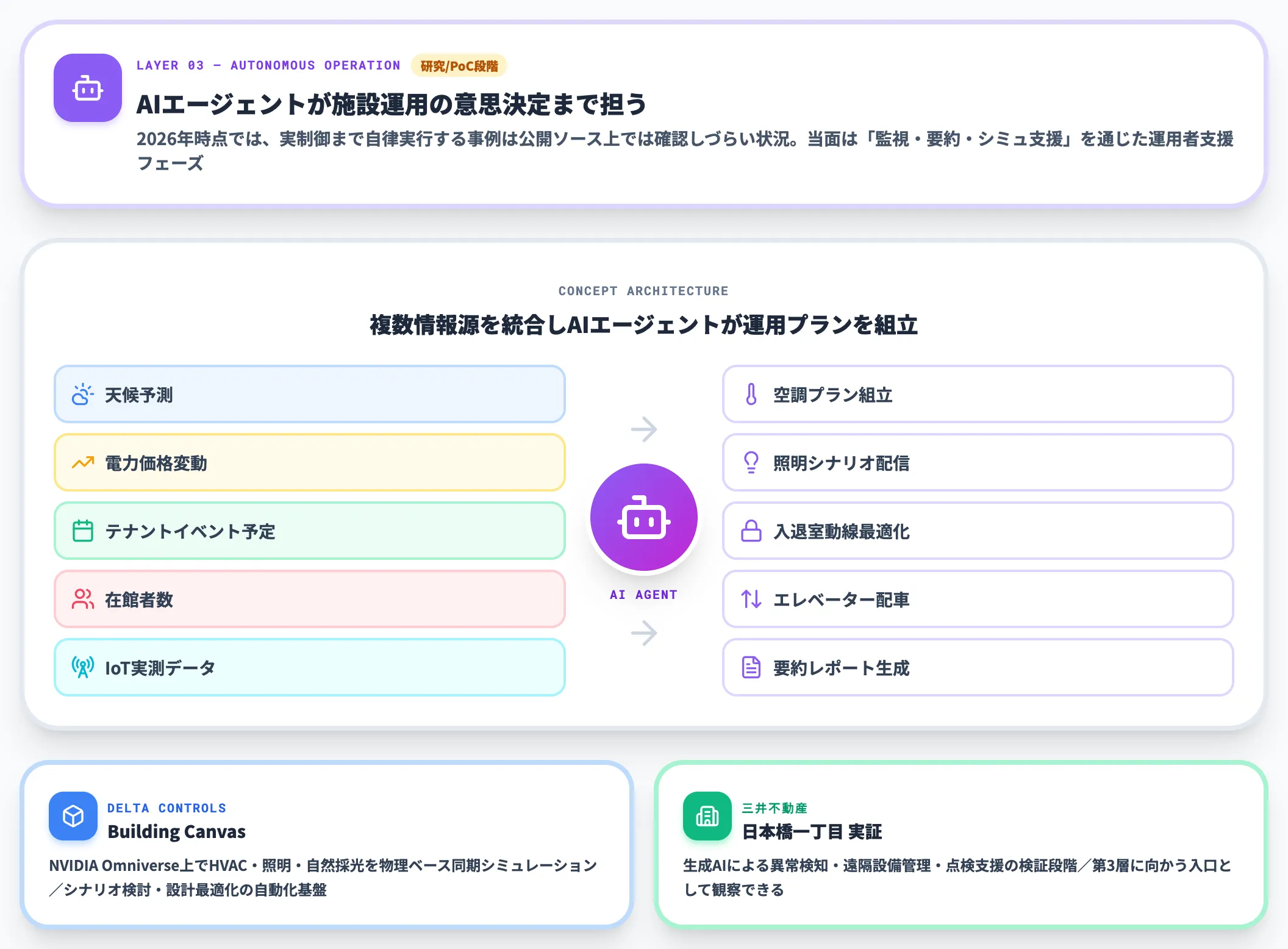
Task: Click the green building icon for 三井不動産
Action: pos(707,816)
